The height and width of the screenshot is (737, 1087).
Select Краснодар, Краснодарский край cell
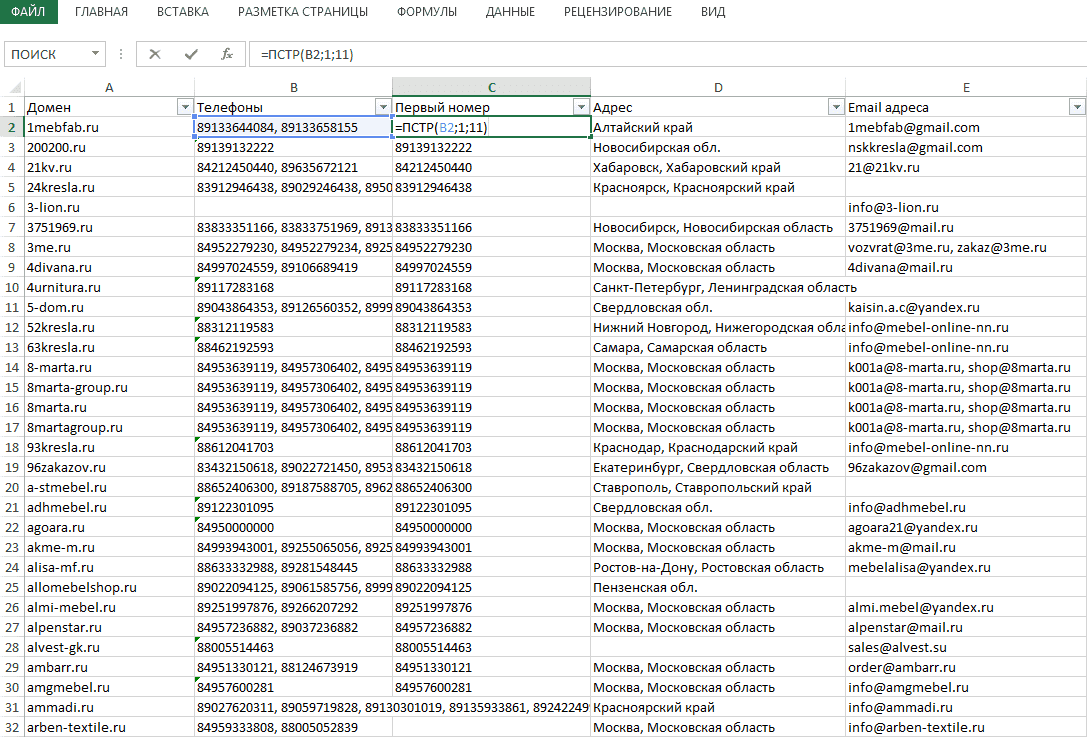pos(718,447)
